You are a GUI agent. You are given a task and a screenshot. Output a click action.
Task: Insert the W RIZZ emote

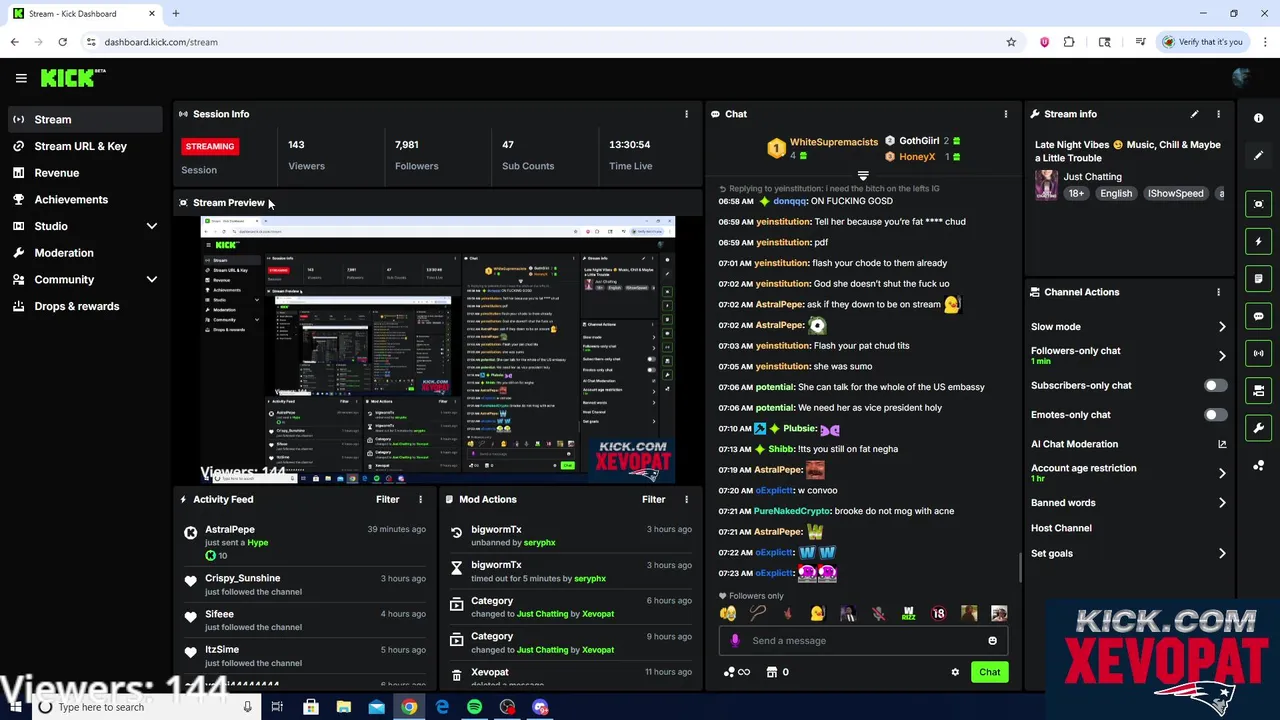pyautogui.click(x=908, y=614)
